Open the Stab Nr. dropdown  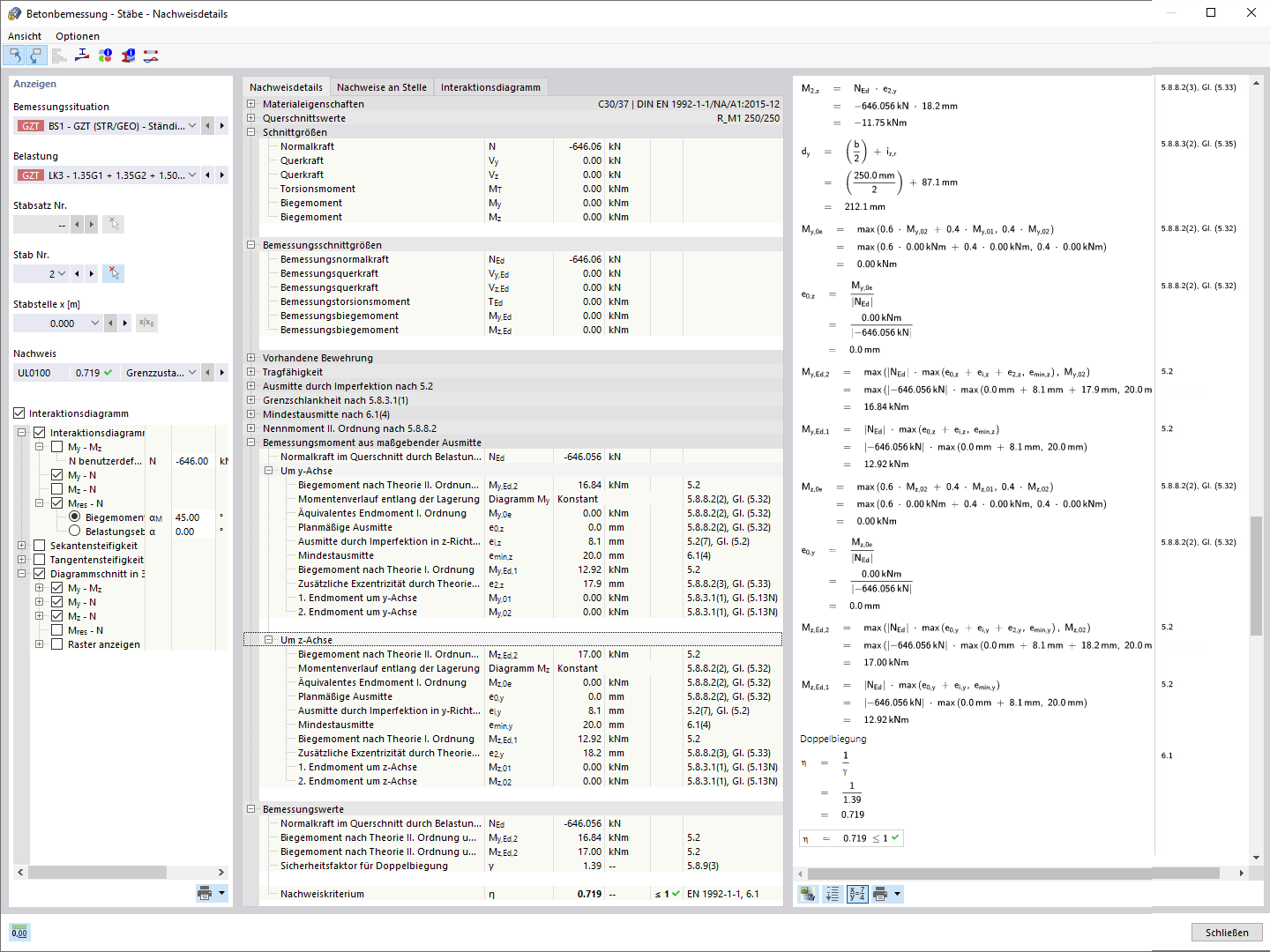(61, 274)
